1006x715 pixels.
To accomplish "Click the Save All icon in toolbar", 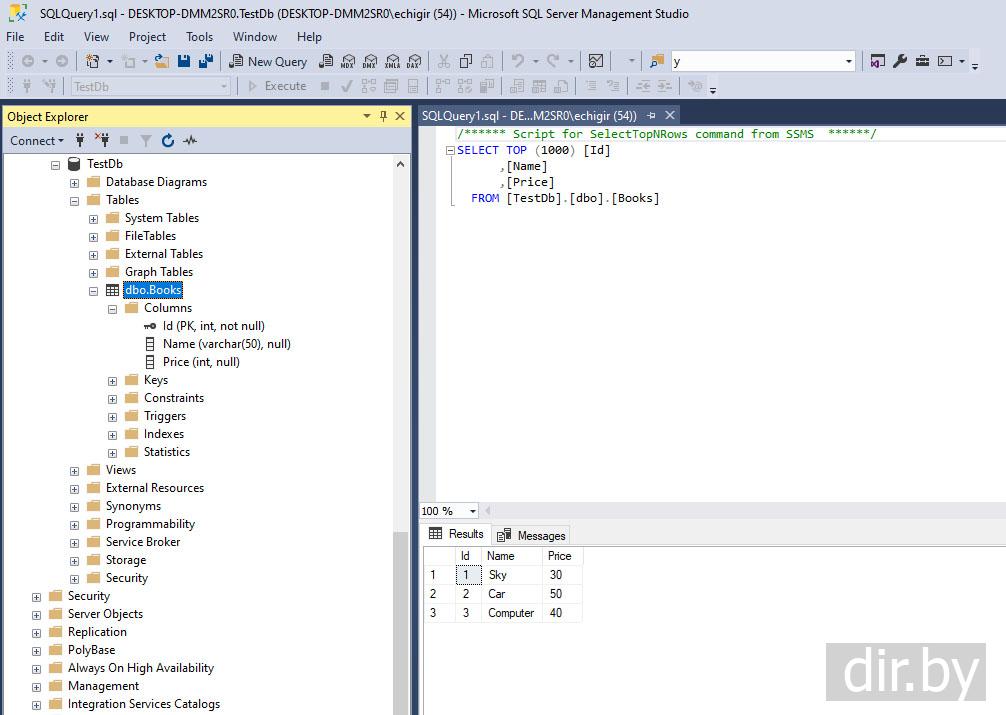I will point(205,61).
